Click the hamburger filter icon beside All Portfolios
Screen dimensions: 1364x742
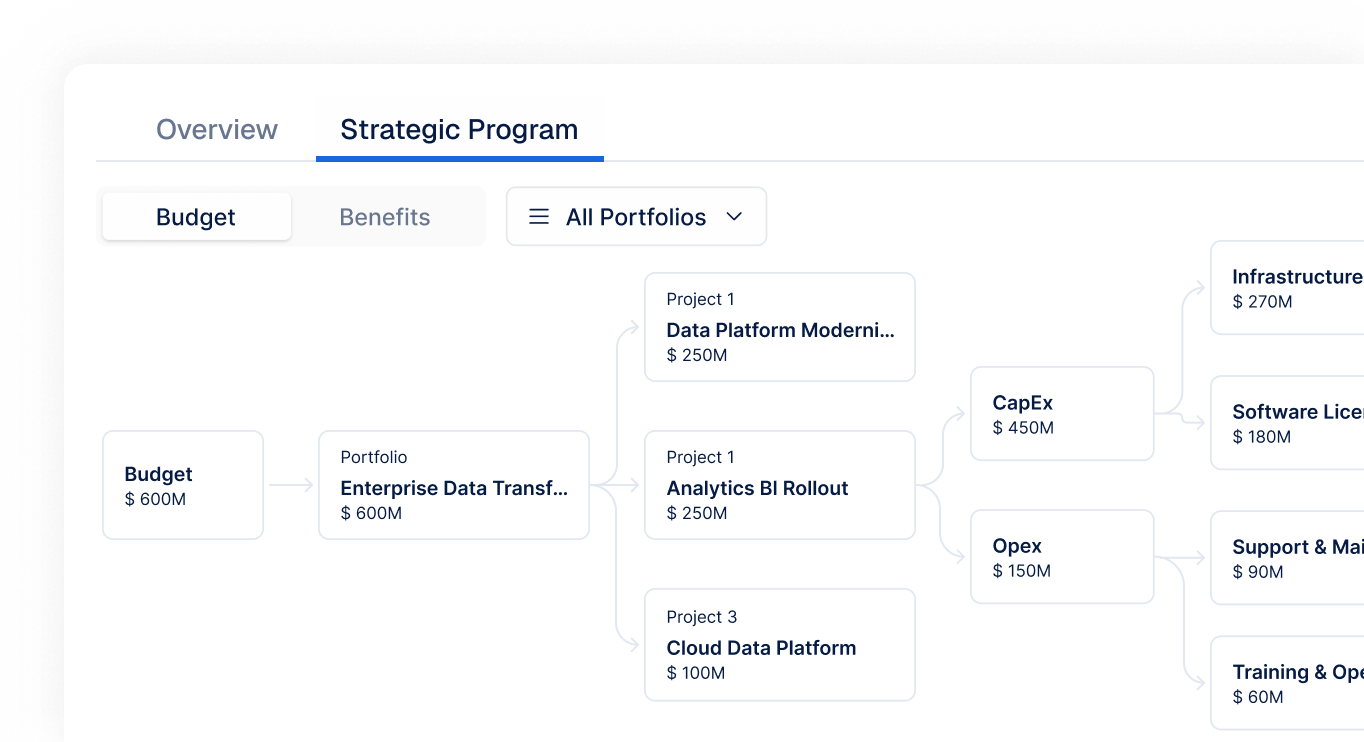click(539, 216)
